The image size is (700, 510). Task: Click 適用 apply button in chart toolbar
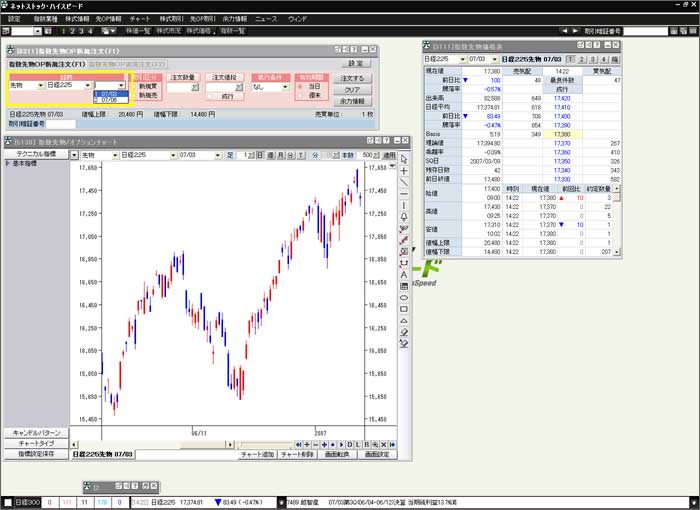click(390, 155)
